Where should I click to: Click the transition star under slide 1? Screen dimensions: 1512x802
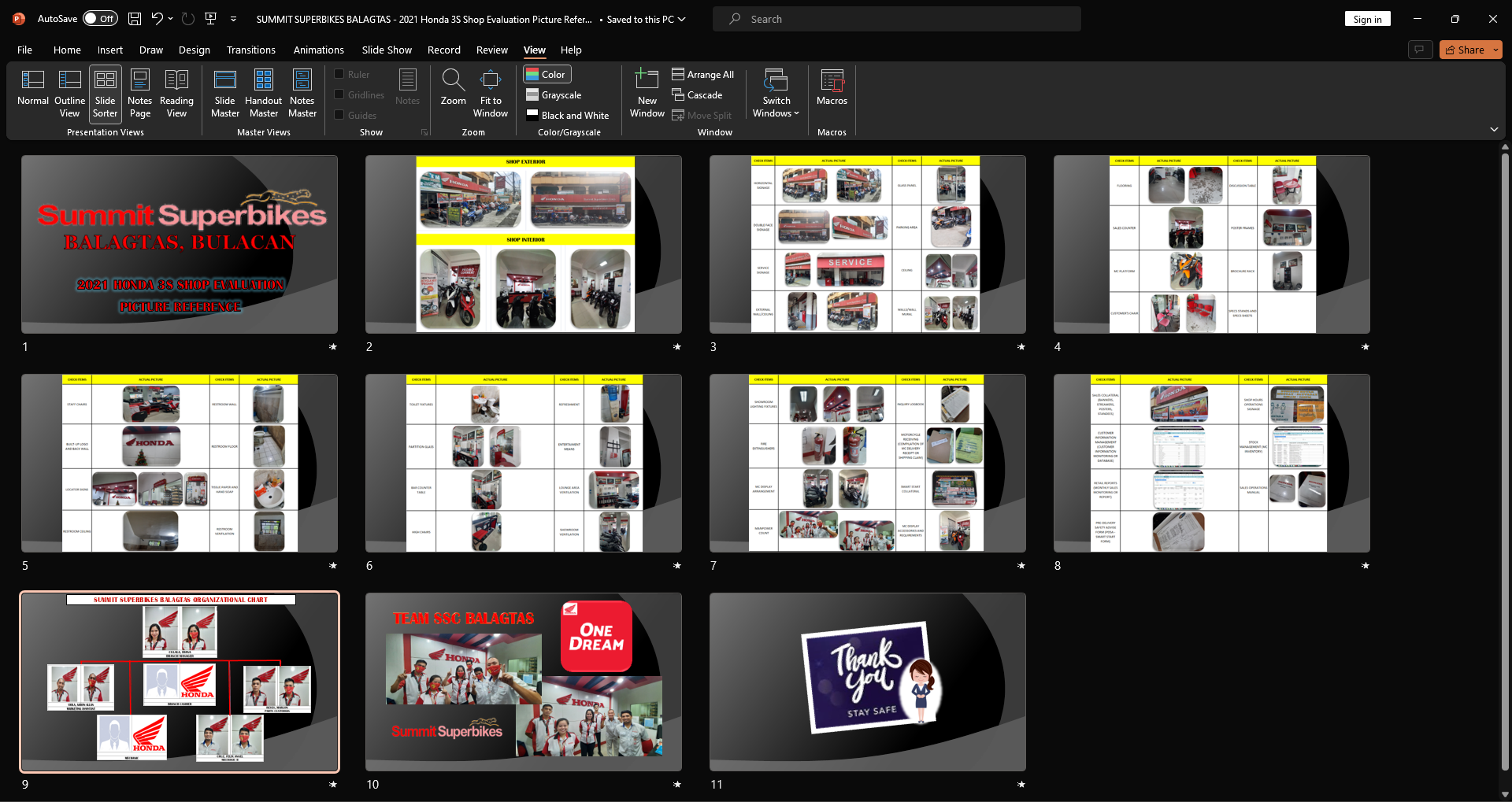pos(333,346)
